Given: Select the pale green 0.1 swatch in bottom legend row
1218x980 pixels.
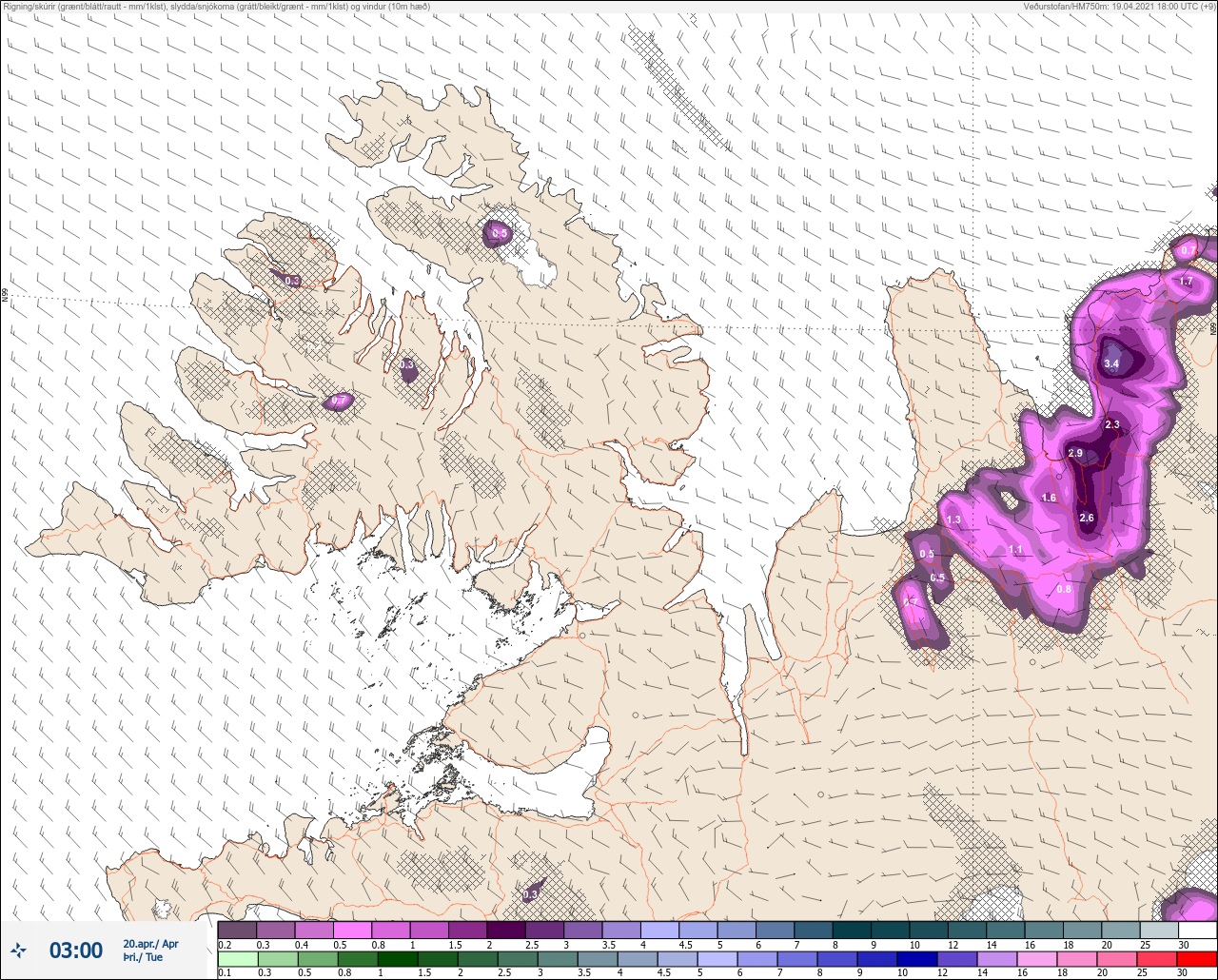Looking at the screenshot, I should [237, 958].
